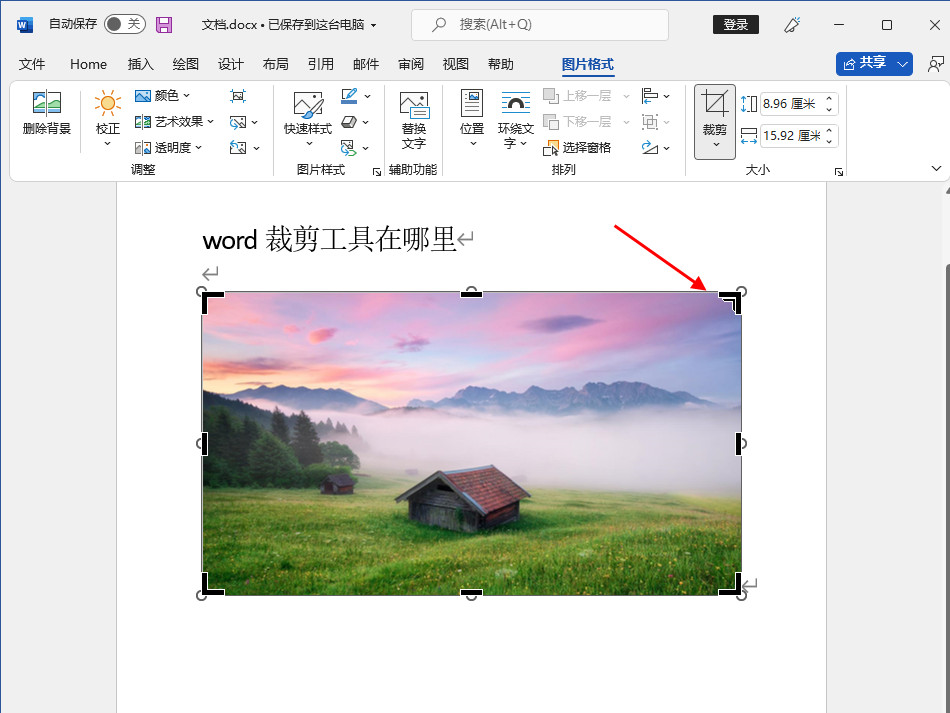950x713 pixels.
Task: Click the height field showing 8.96 厘米
Action: [x=790, y=104]
